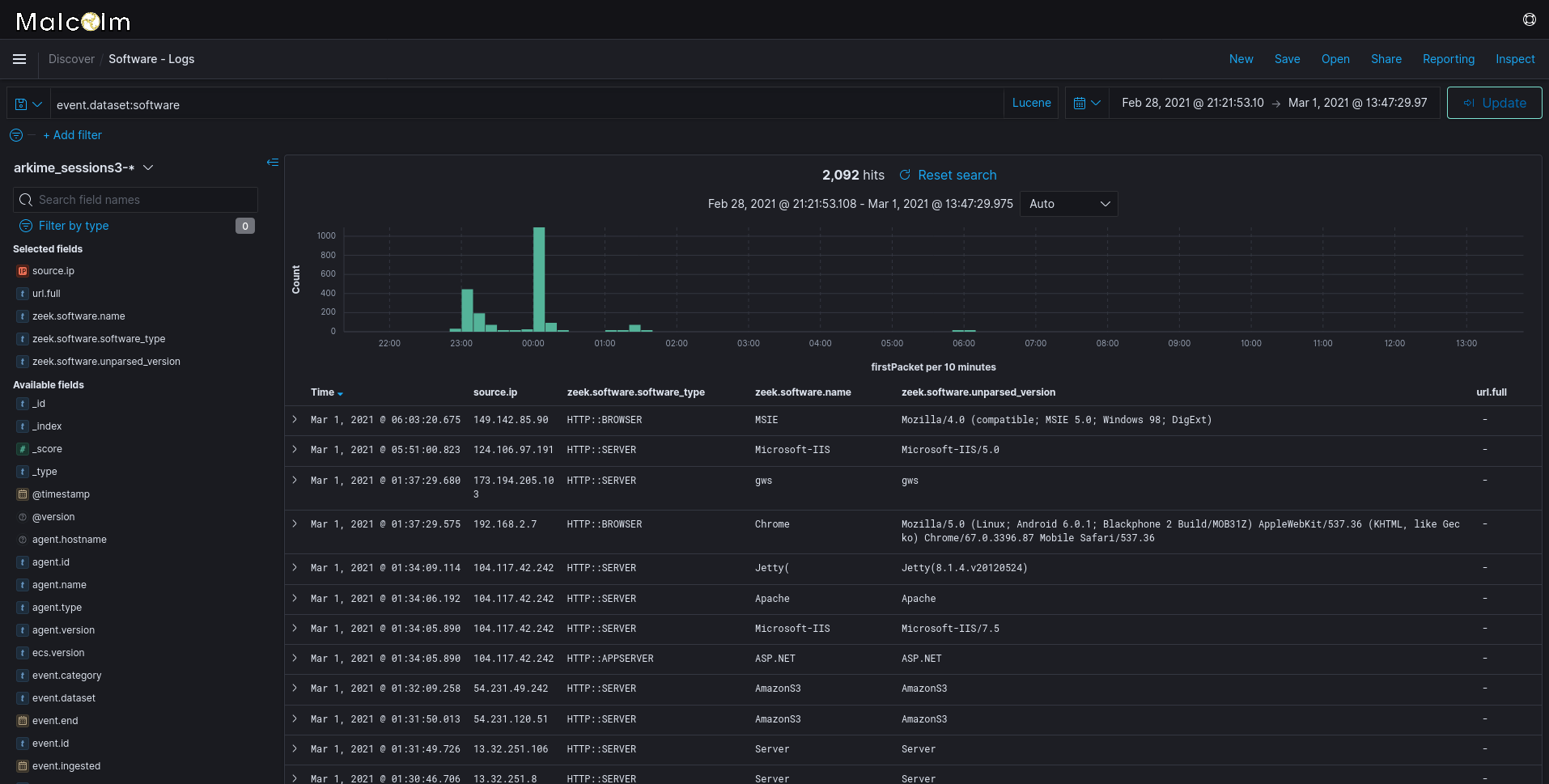Open the saved queries icon in the query bar
The height and width of the screenshot is (784, 1549).
[x=27, y=104]
